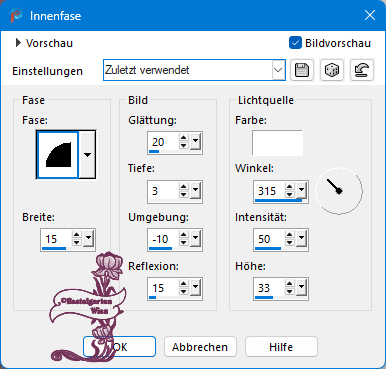Decrease the Tiefe value with down arrow

click(x=184, y=195)
